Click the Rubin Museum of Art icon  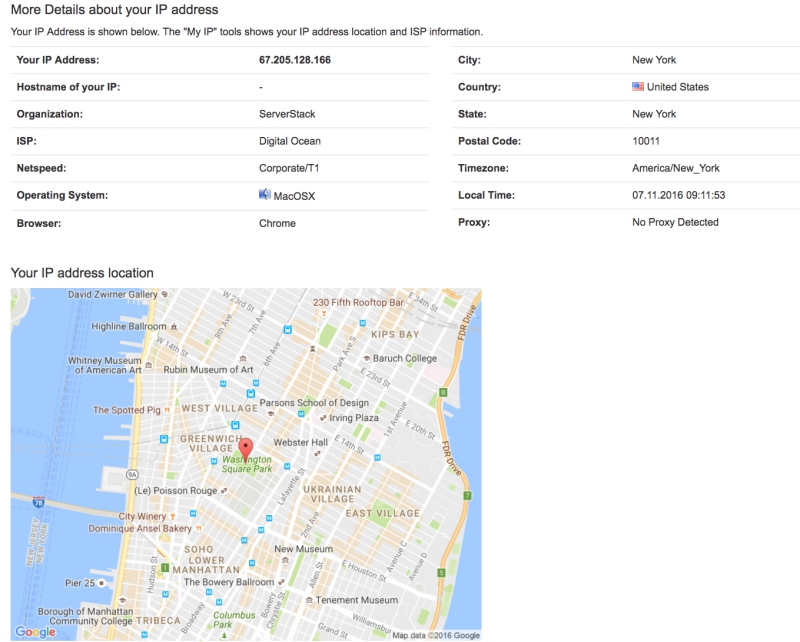(x=243, y=359)
